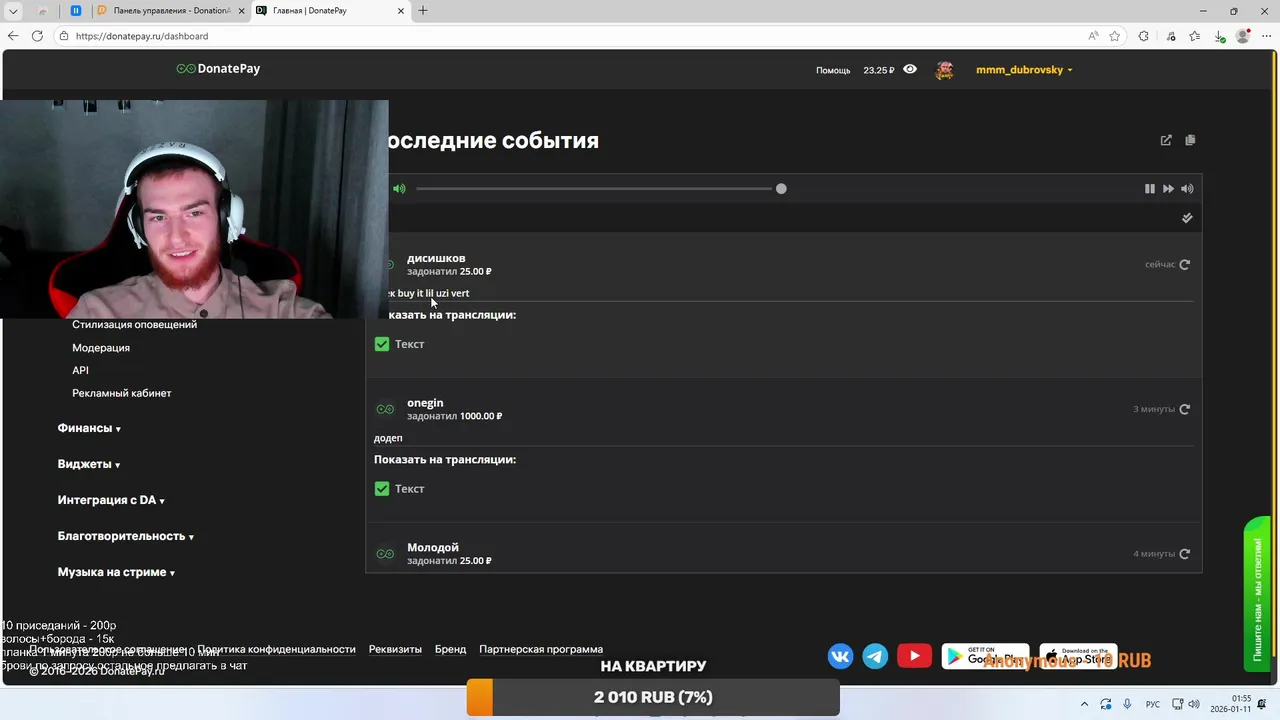Image resolution: width=1280 pixels, height=720 pixels.
Task: Open Политика конфиденциальности footer link
Action: 276,649
